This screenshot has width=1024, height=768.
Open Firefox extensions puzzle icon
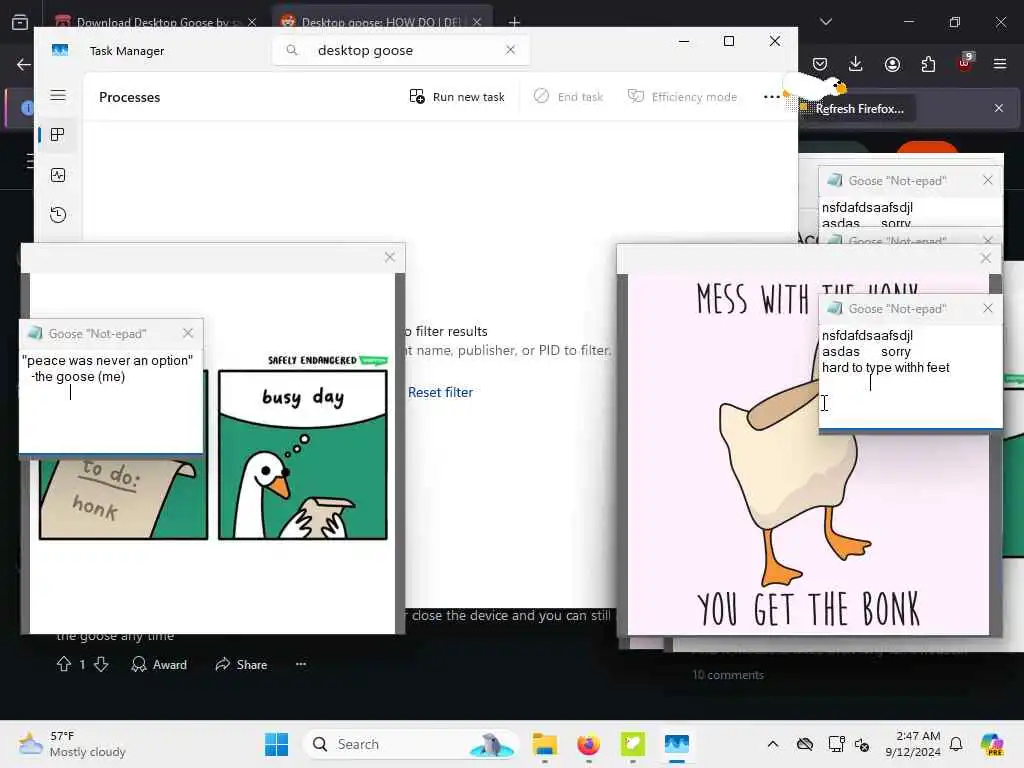coord(928,64)
